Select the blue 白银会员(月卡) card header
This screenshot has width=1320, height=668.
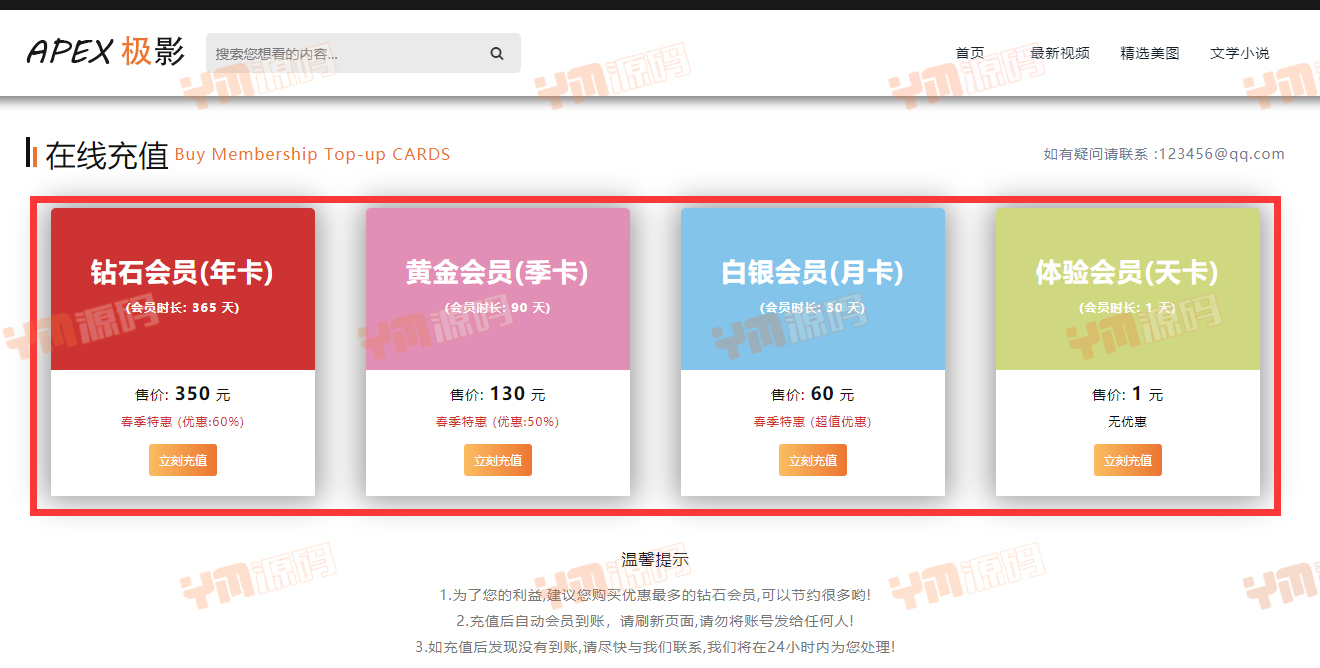click(x=813, y=289)
